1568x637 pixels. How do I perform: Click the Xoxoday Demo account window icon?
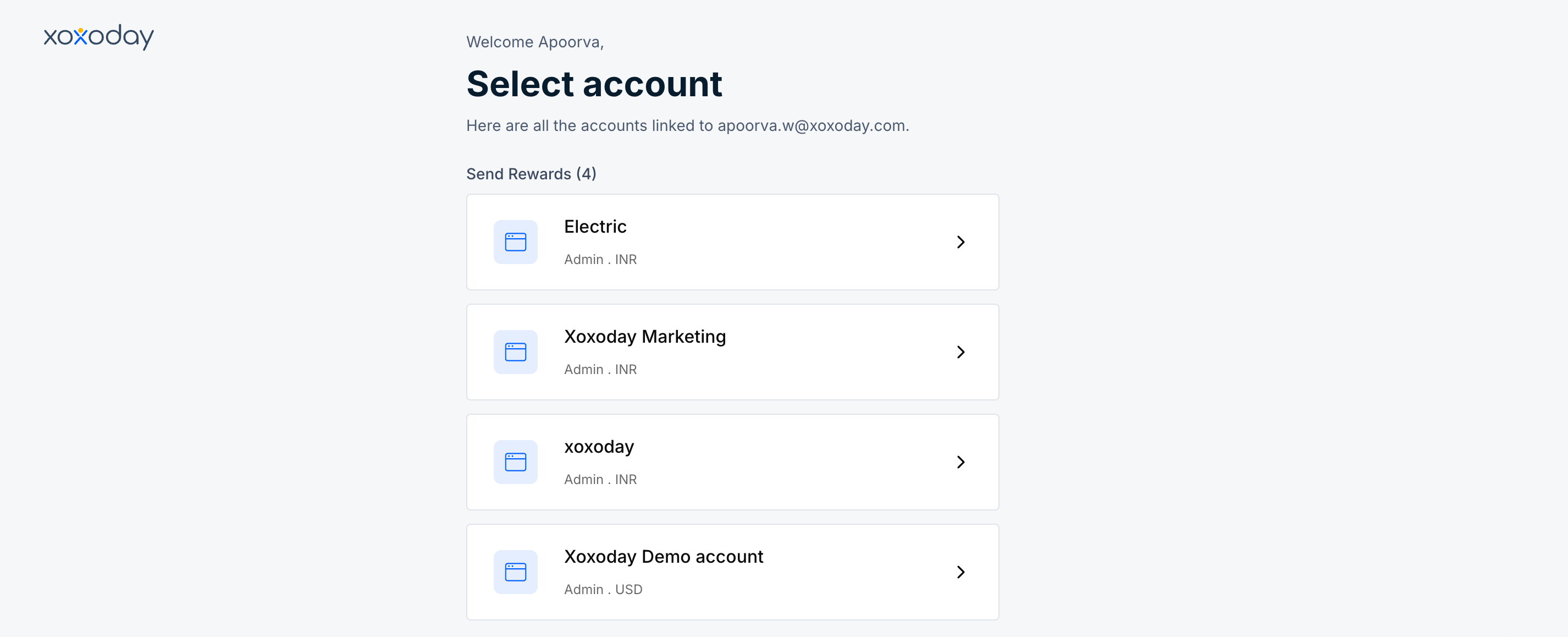click(515, 572)
